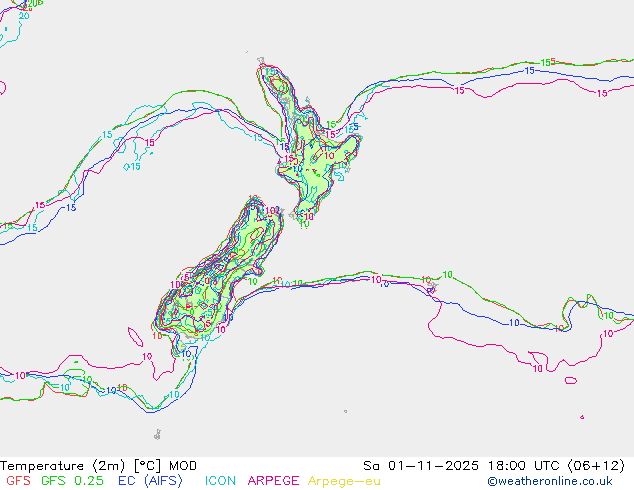This screenshot has height=490, width=634.
Task: Click the GFS legend label
Action: pos(18,481)
